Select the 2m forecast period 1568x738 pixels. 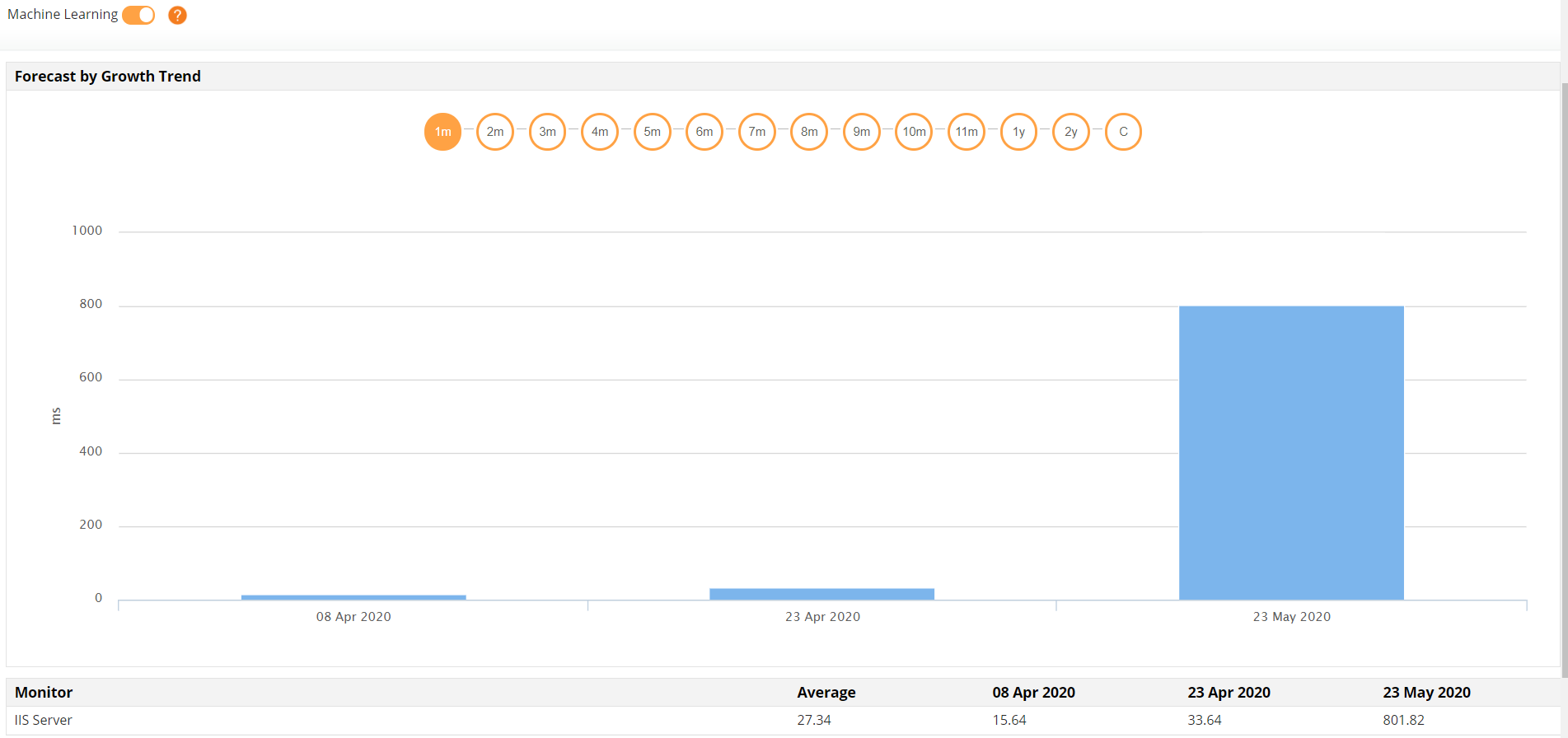495,132
